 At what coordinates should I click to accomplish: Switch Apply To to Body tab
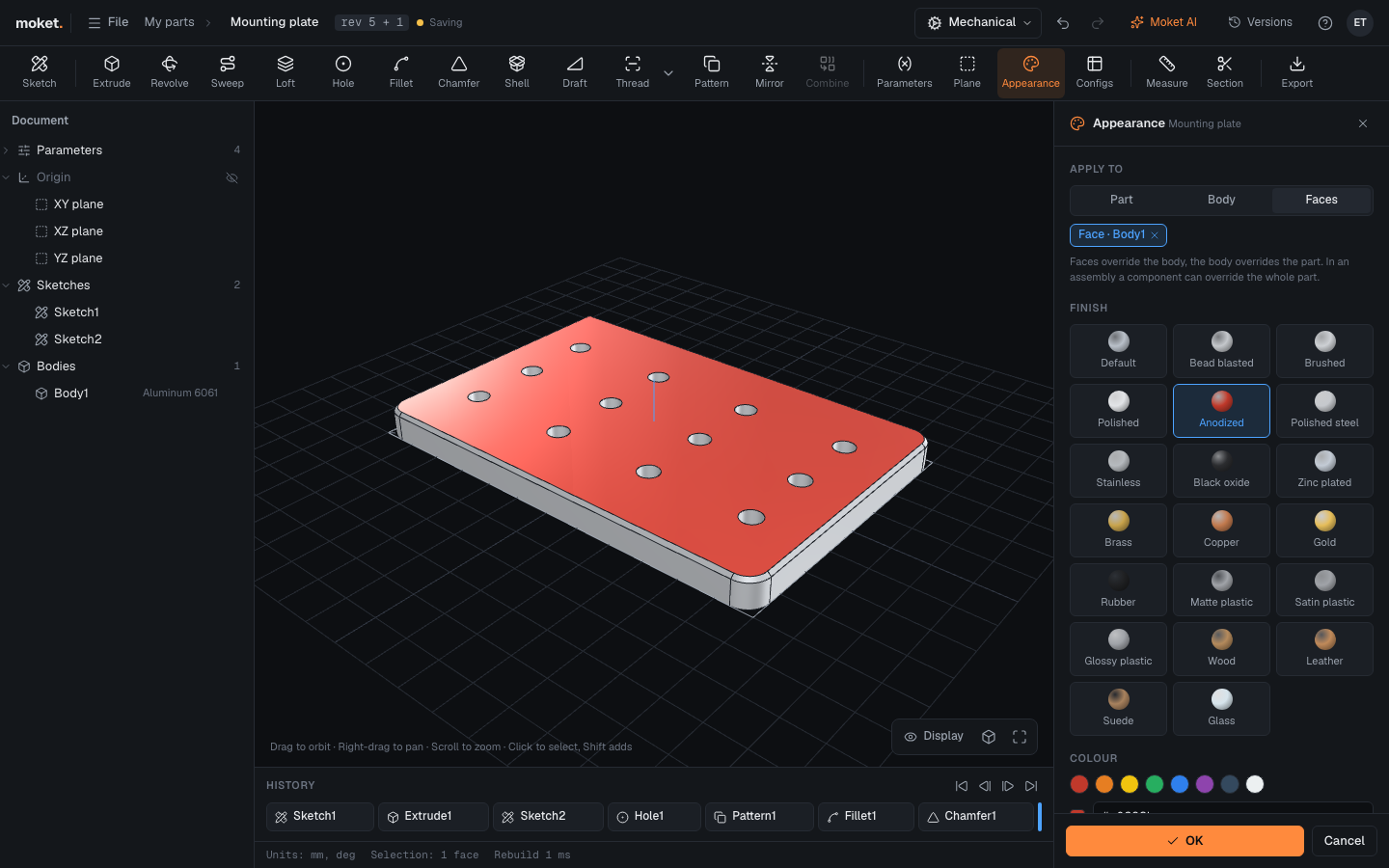point(1221,200)
